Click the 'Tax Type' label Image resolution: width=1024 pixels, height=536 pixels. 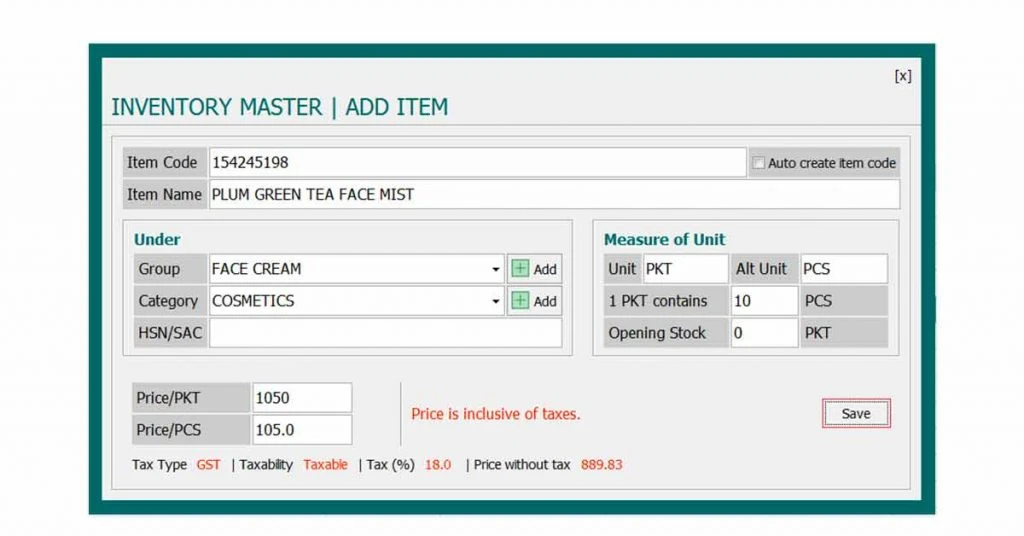159,465
